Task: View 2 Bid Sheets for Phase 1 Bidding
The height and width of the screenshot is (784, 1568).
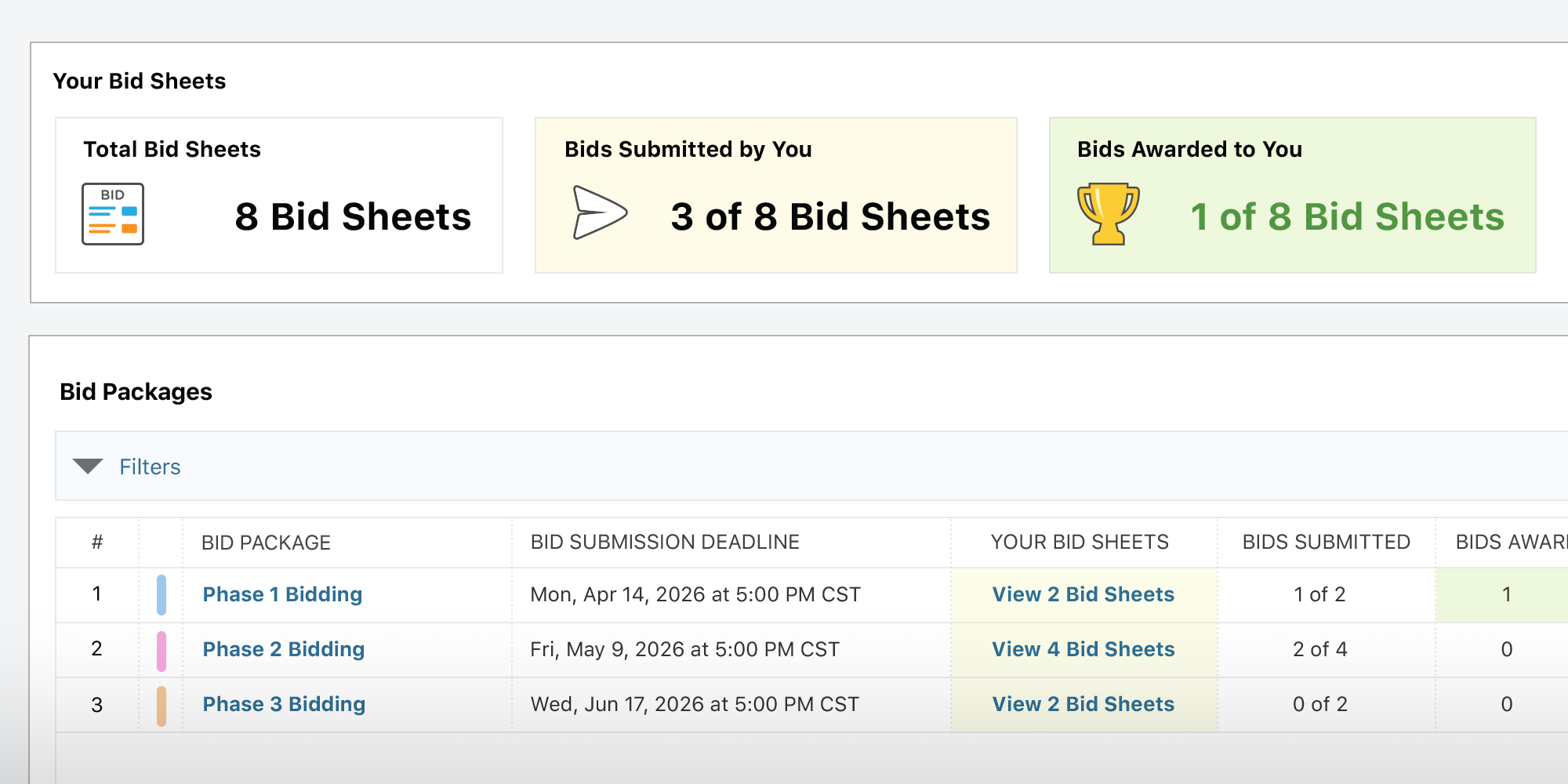Action: (x=1083, y=594)
